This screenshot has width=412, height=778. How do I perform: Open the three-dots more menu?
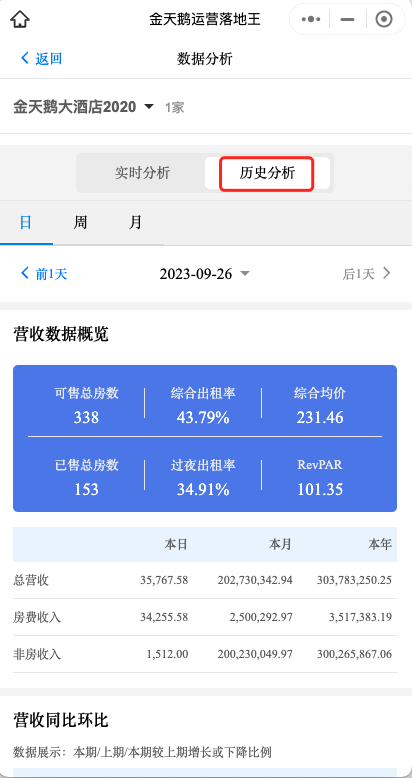(x=311, y=19)
